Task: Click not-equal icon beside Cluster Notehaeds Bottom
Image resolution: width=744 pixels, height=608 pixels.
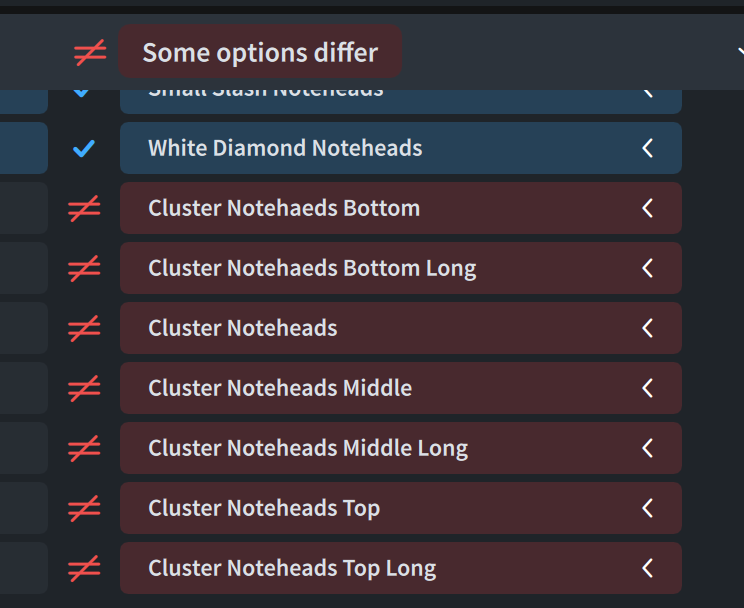Action: [x=84, y=208]
